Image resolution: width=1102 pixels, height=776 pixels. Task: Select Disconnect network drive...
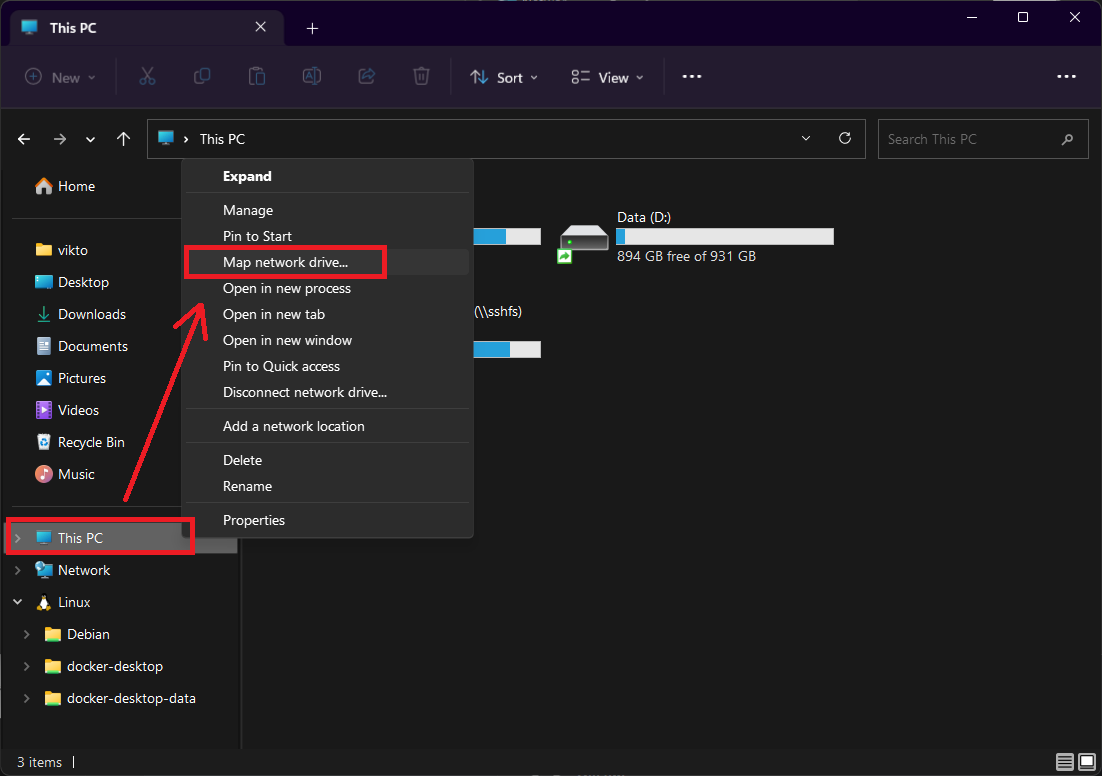pos(328,392)
